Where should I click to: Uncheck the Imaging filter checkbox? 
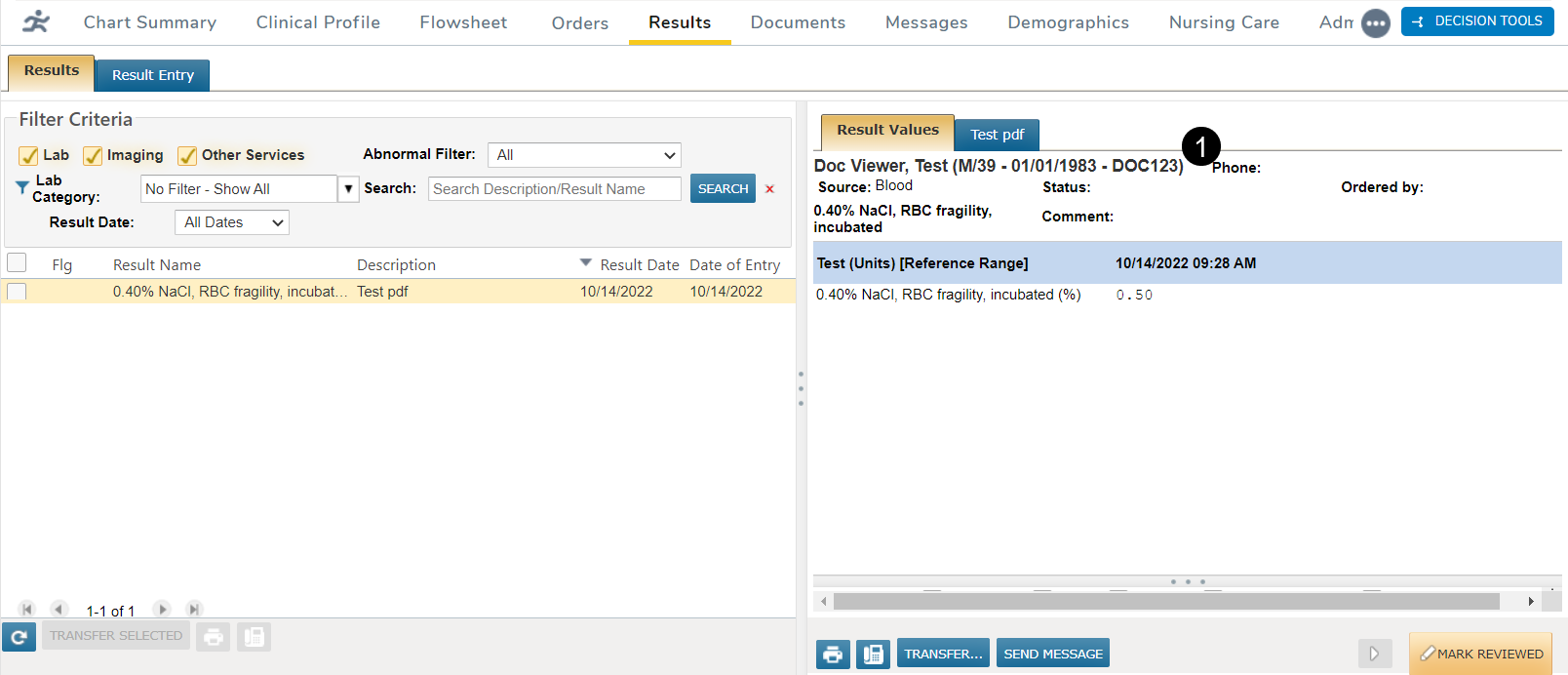coord(93,156)
